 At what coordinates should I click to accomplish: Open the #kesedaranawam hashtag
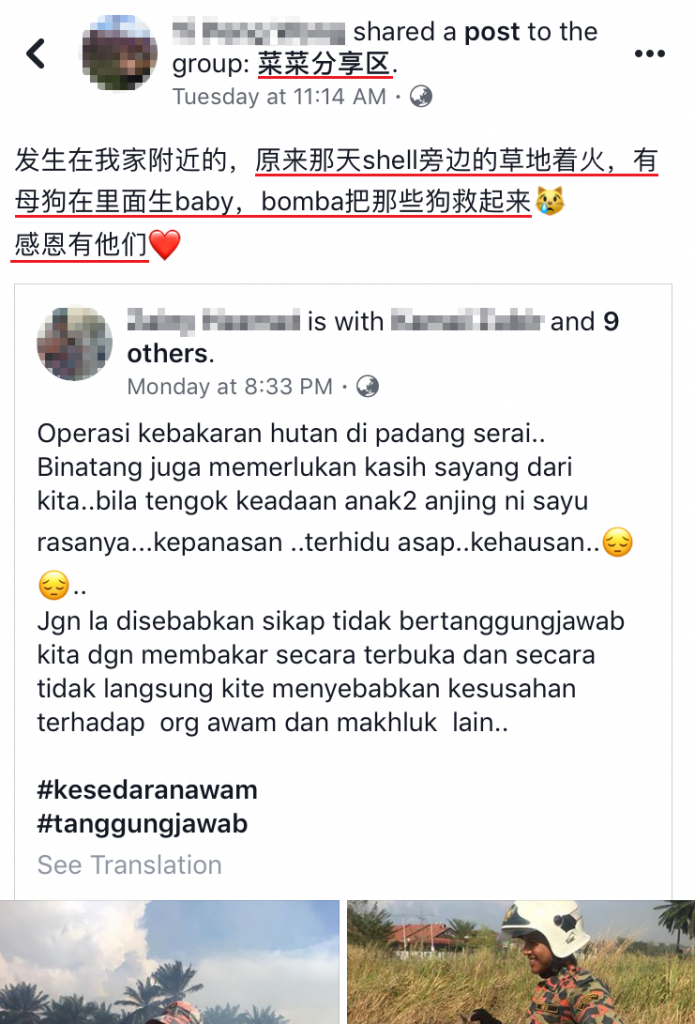(x=147, y=790)
